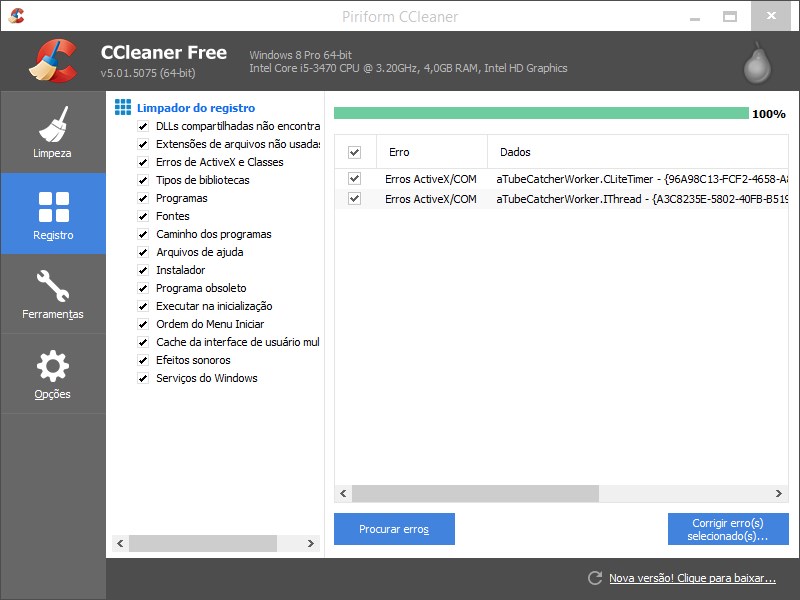Click the title bar CCleaner icon
Screen dimensions: 800x600
tap(16, 16)
